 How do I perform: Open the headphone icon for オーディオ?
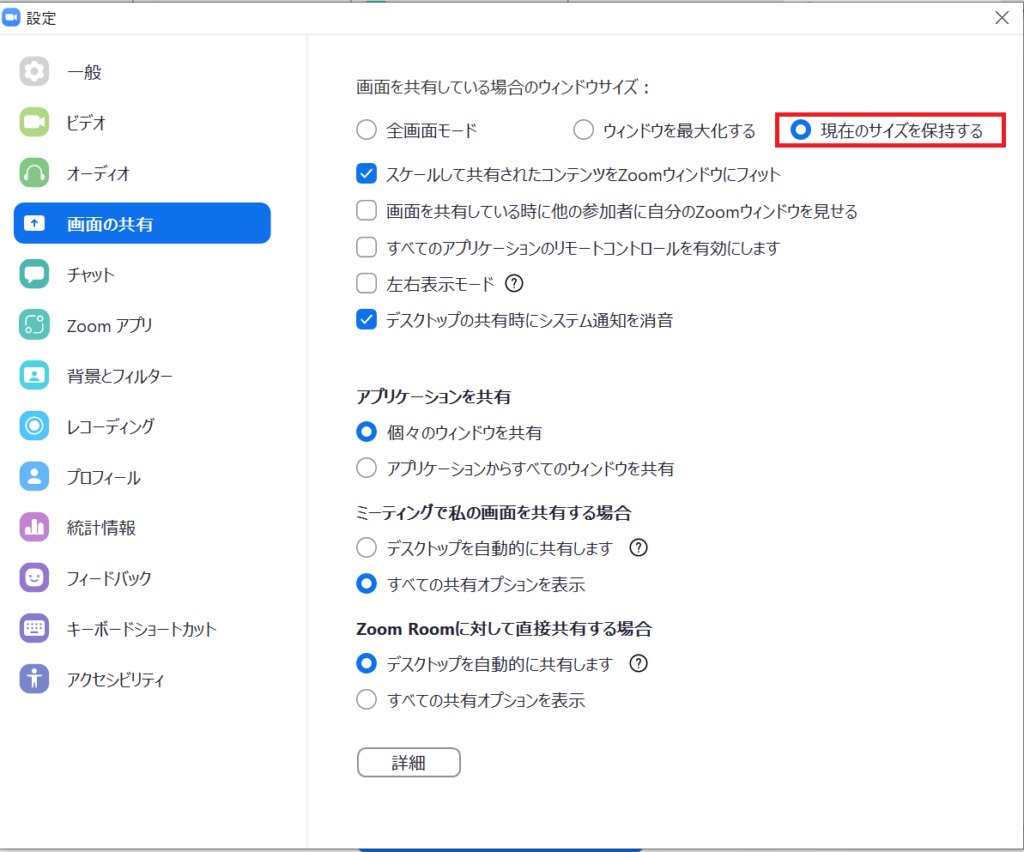[35, 173]
